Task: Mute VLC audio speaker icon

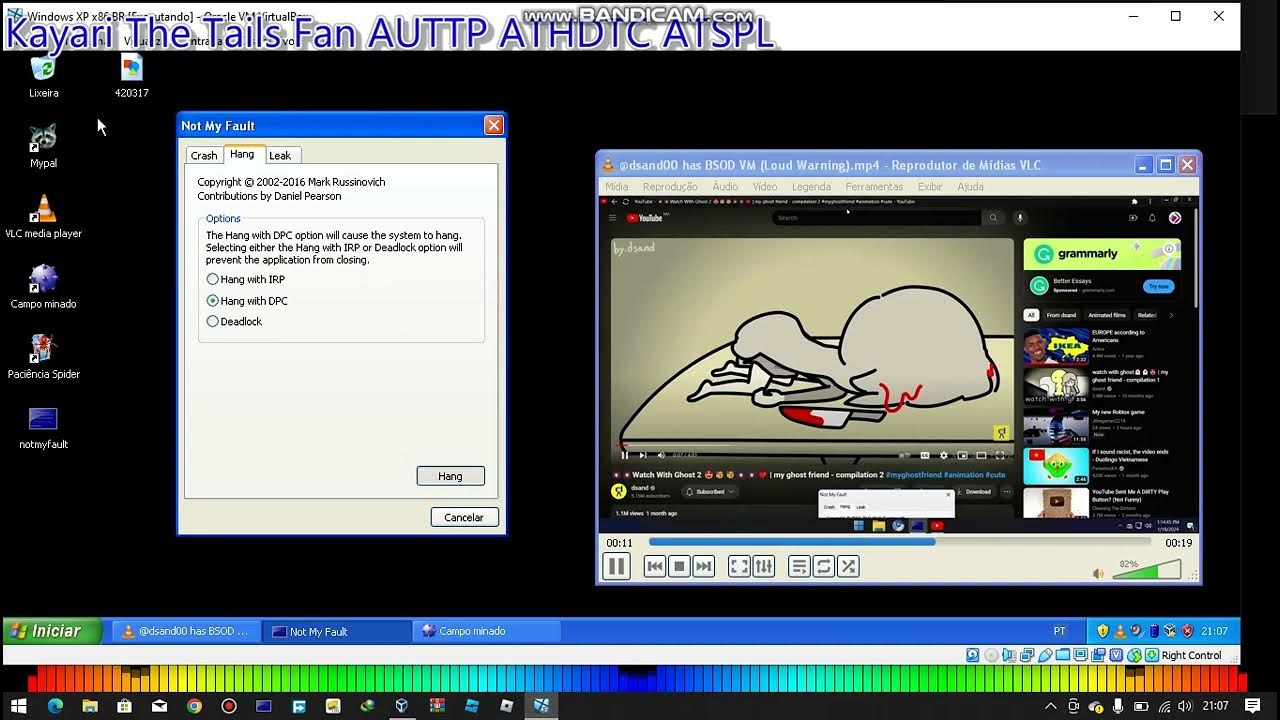Action: pyautogui.click(x=1098, y=573)
